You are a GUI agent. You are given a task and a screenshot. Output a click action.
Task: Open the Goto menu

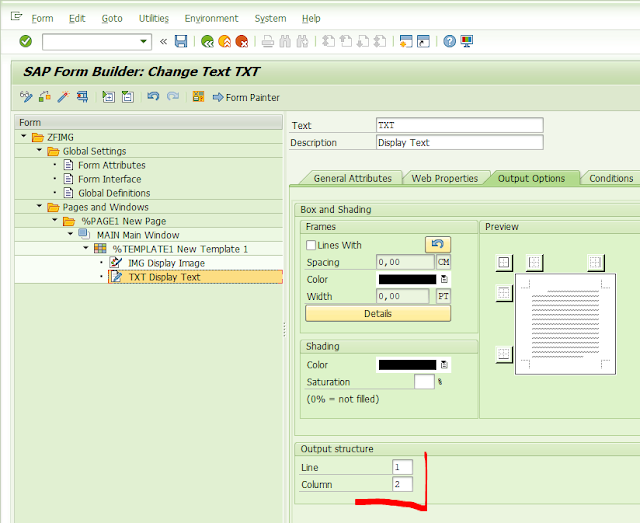(x=112, y=18)
